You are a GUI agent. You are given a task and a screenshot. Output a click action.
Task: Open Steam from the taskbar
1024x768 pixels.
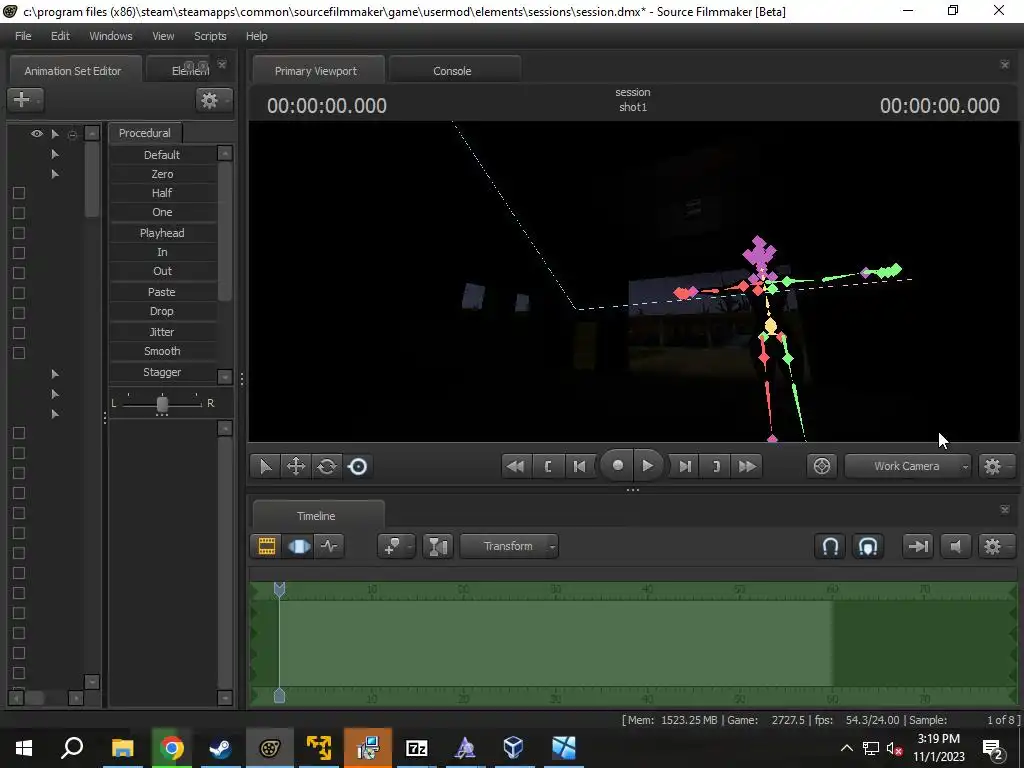(x=219, y=748)
